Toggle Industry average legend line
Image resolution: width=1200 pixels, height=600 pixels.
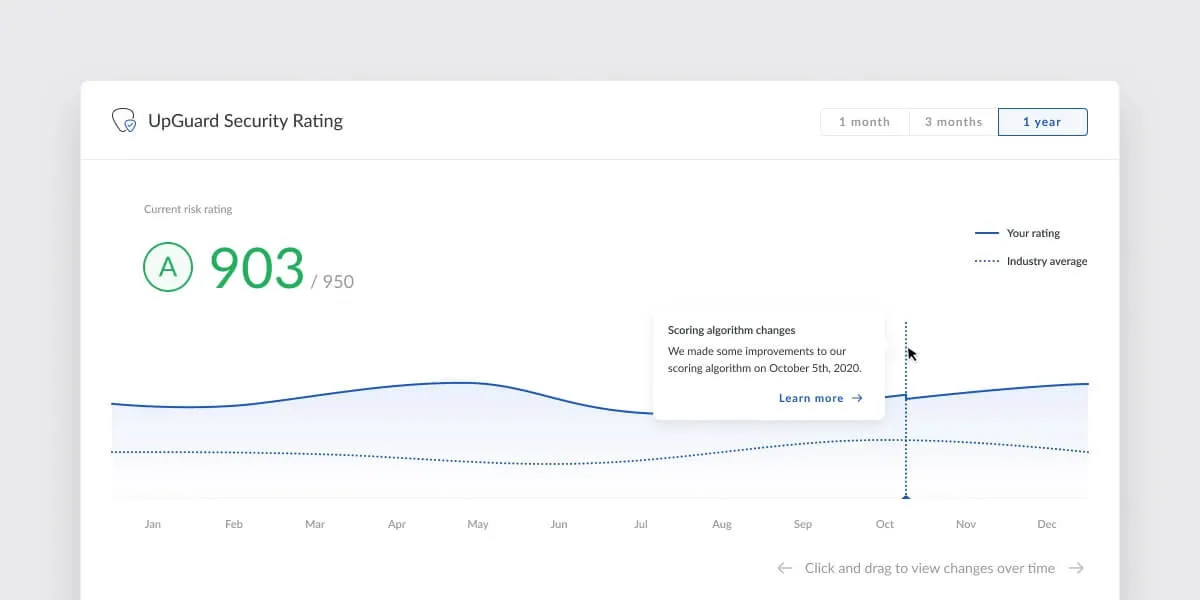point(987,261)
